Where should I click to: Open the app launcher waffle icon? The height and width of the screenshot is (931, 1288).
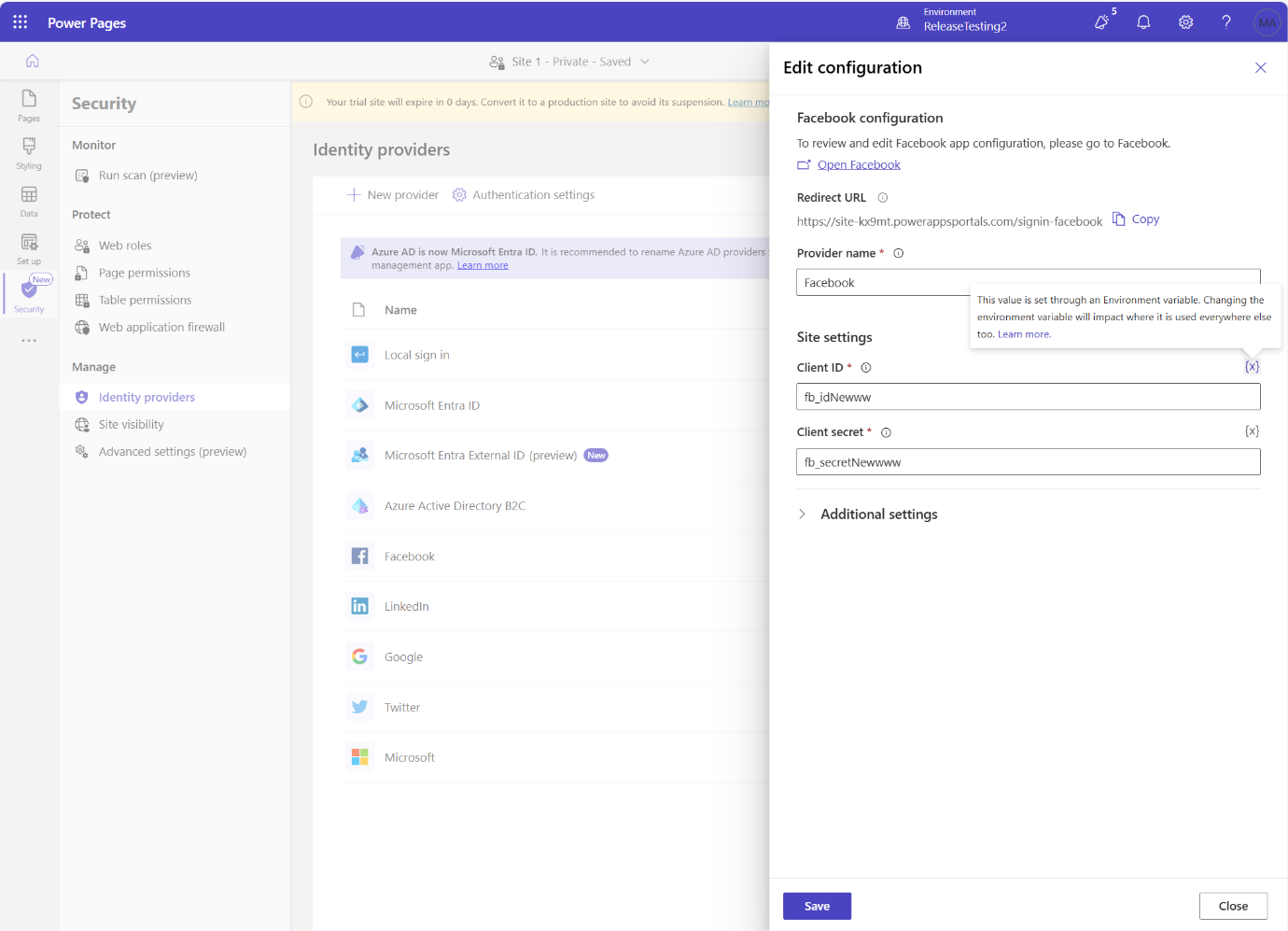click(x=20, y=21)
